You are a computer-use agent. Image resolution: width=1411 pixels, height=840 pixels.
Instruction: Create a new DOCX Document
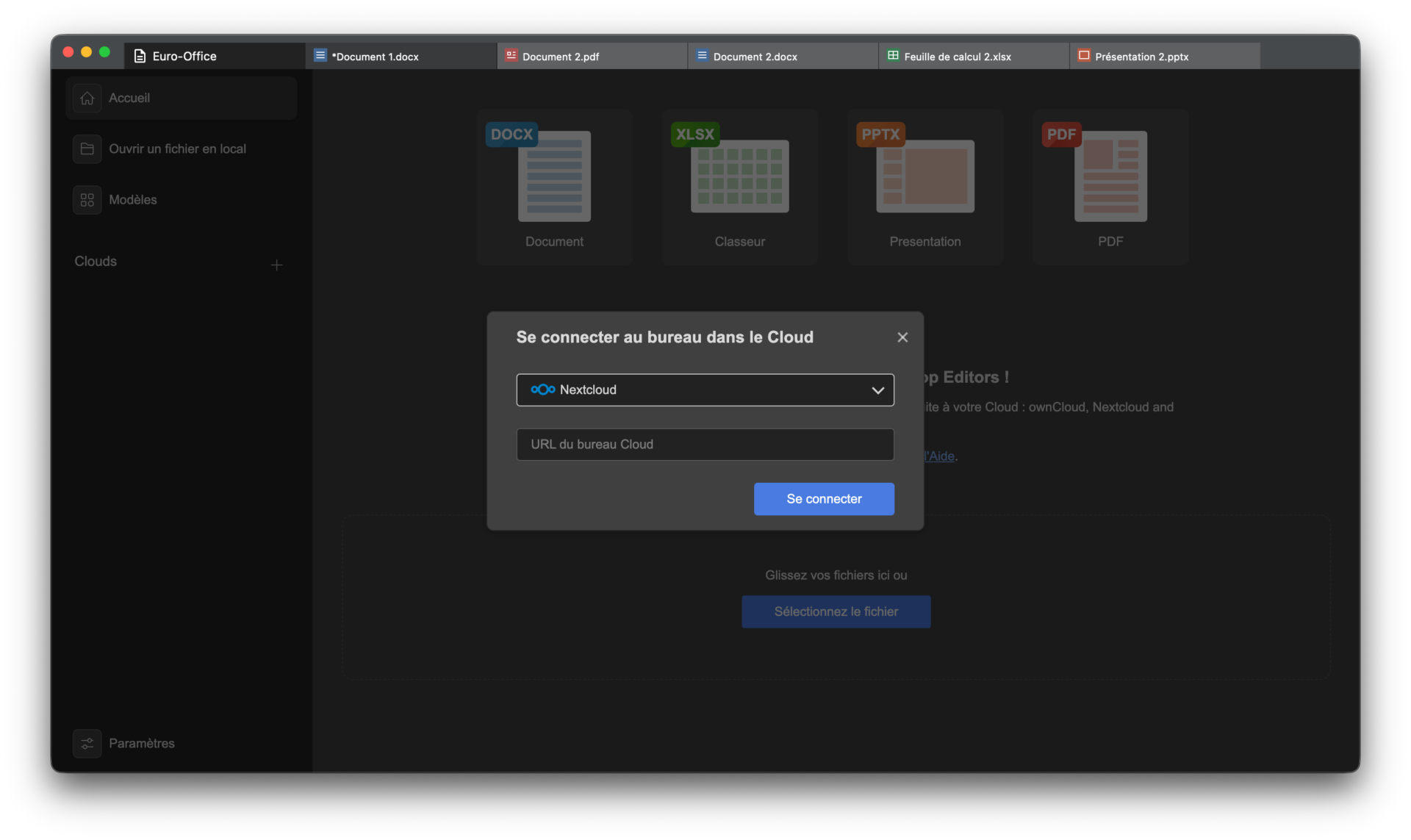554,187
